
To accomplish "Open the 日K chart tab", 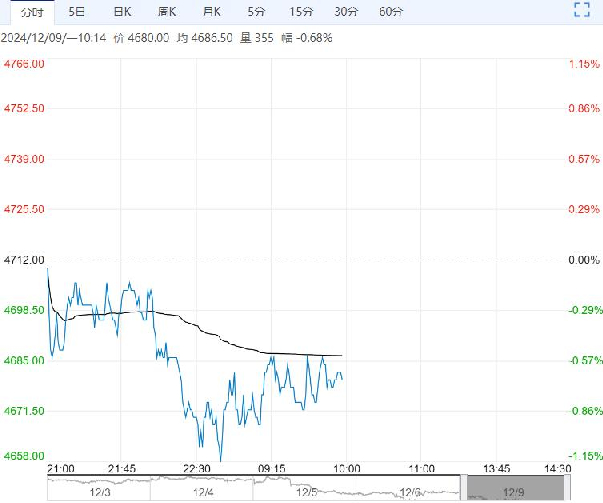I will point(122,12).
